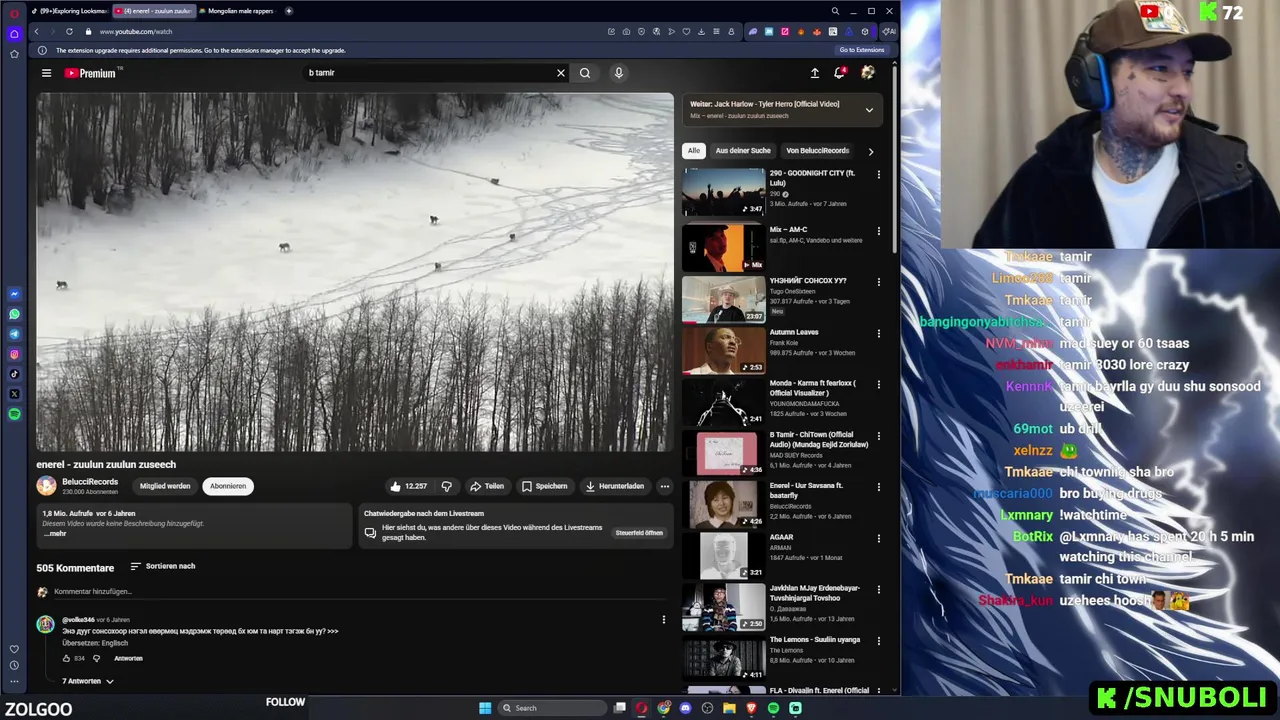Open BelucciRecords channel avatar
The width and height of the screenshot is (1280, 720).
[x=47, y=486]
